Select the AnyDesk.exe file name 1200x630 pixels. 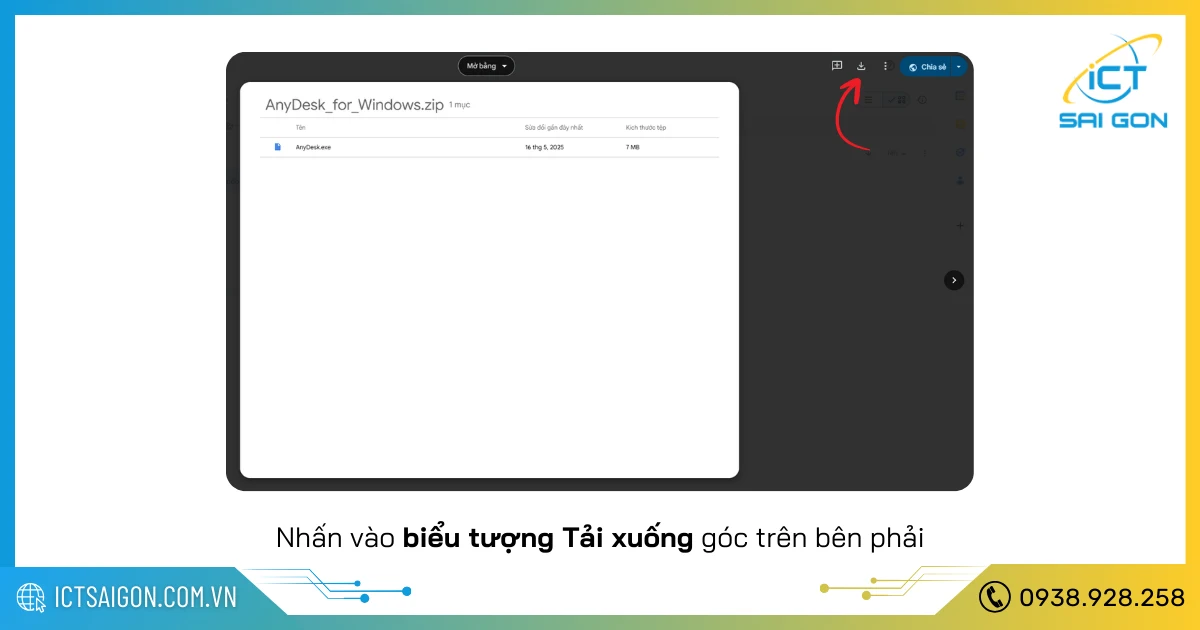point(313,147)
